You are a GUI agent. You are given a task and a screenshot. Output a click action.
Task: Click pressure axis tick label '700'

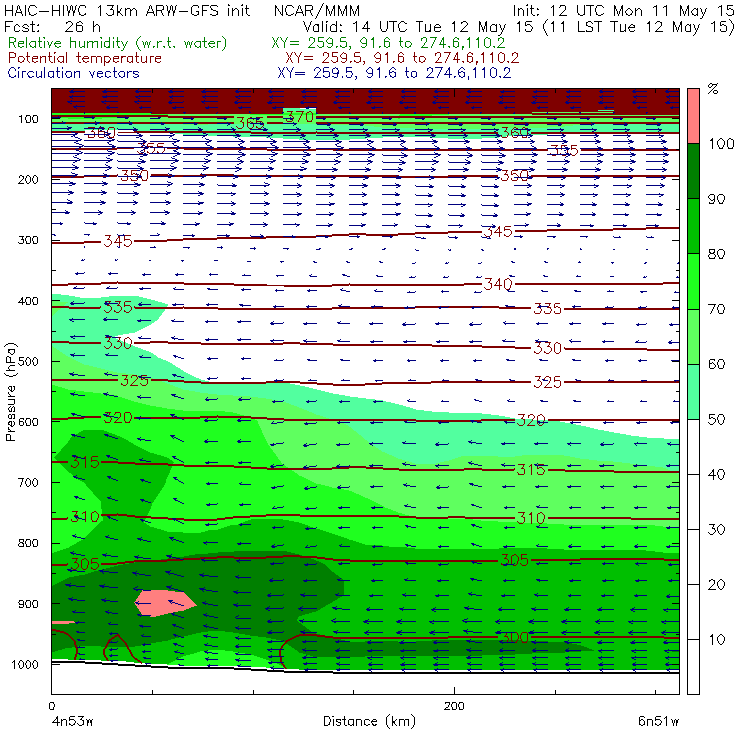28,482
